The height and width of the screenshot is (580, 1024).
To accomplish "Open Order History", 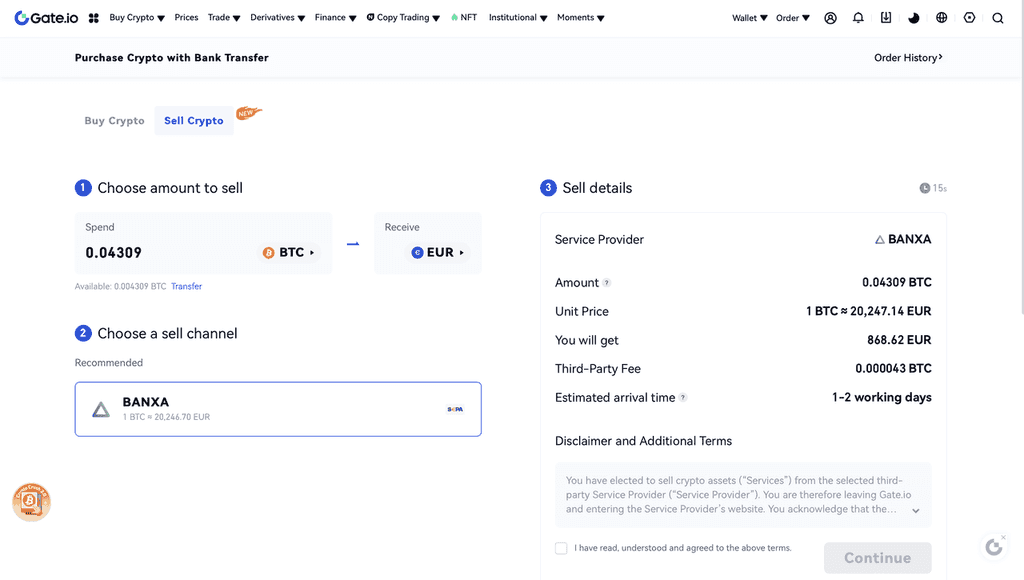I will coord(908,58).
